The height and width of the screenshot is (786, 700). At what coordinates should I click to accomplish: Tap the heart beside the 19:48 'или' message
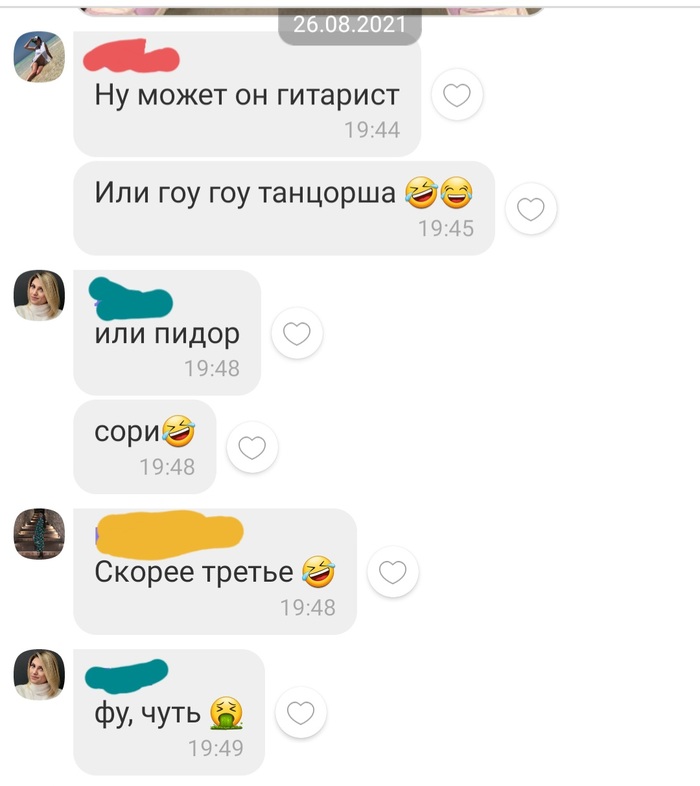point(297,333)
